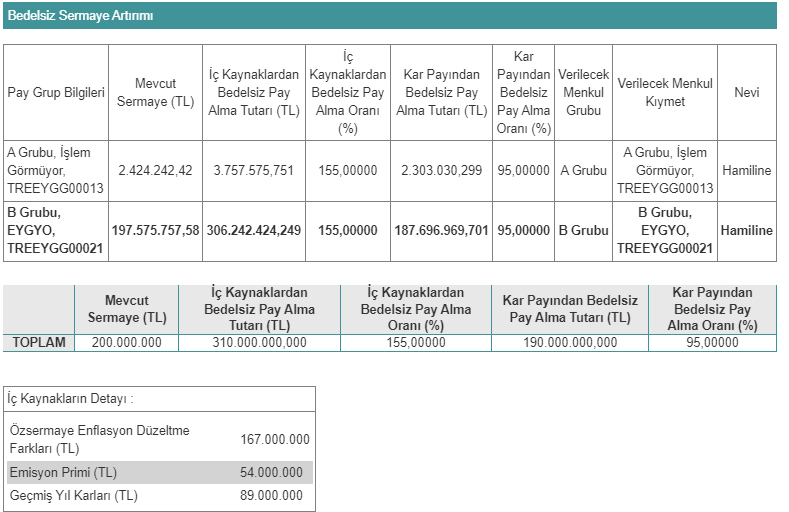
Task: Select the Pay Grup Bilgileri column header
Action: tap(56, 92)
